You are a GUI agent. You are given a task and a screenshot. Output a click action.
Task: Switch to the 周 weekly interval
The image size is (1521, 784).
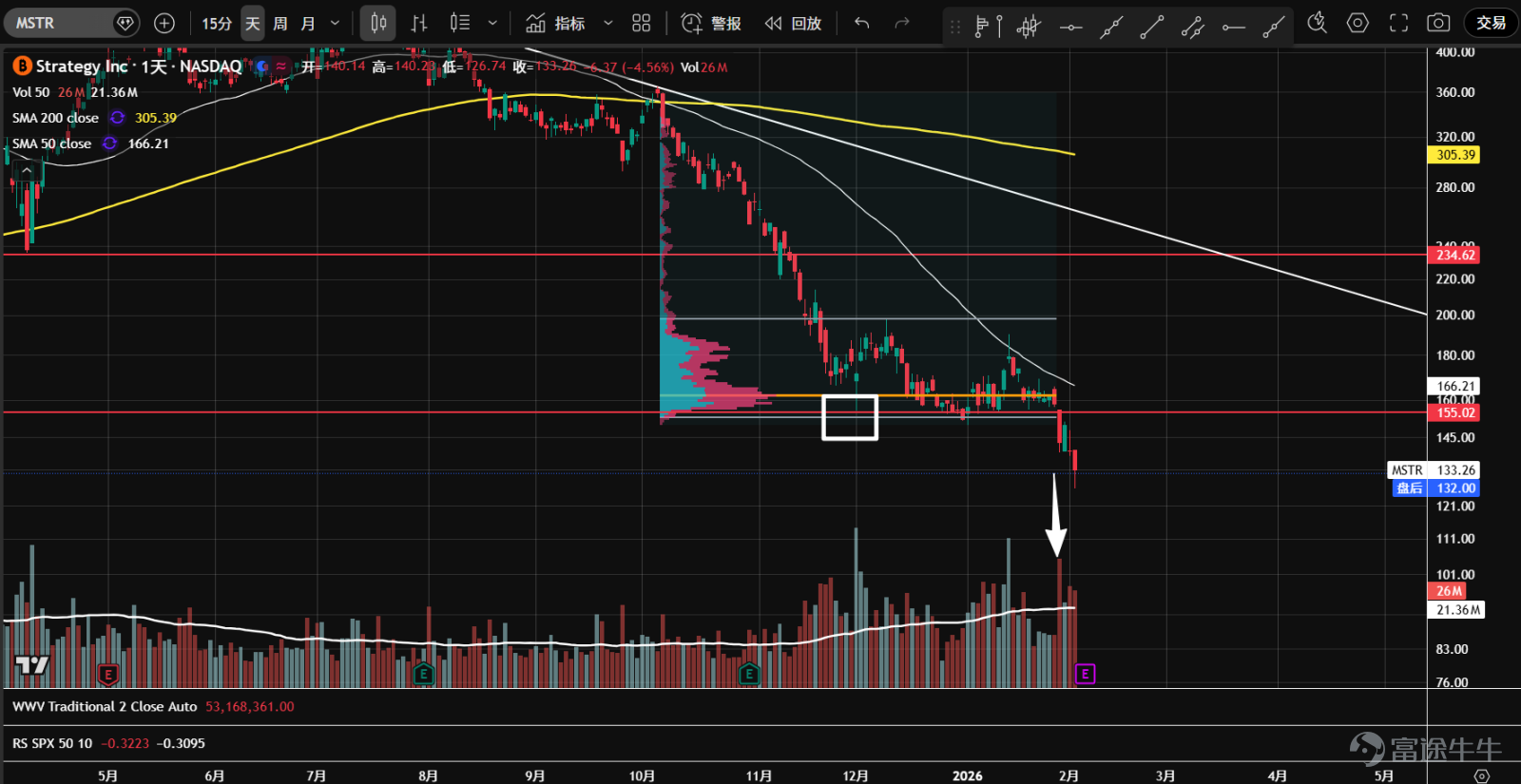tap(280, 23)
